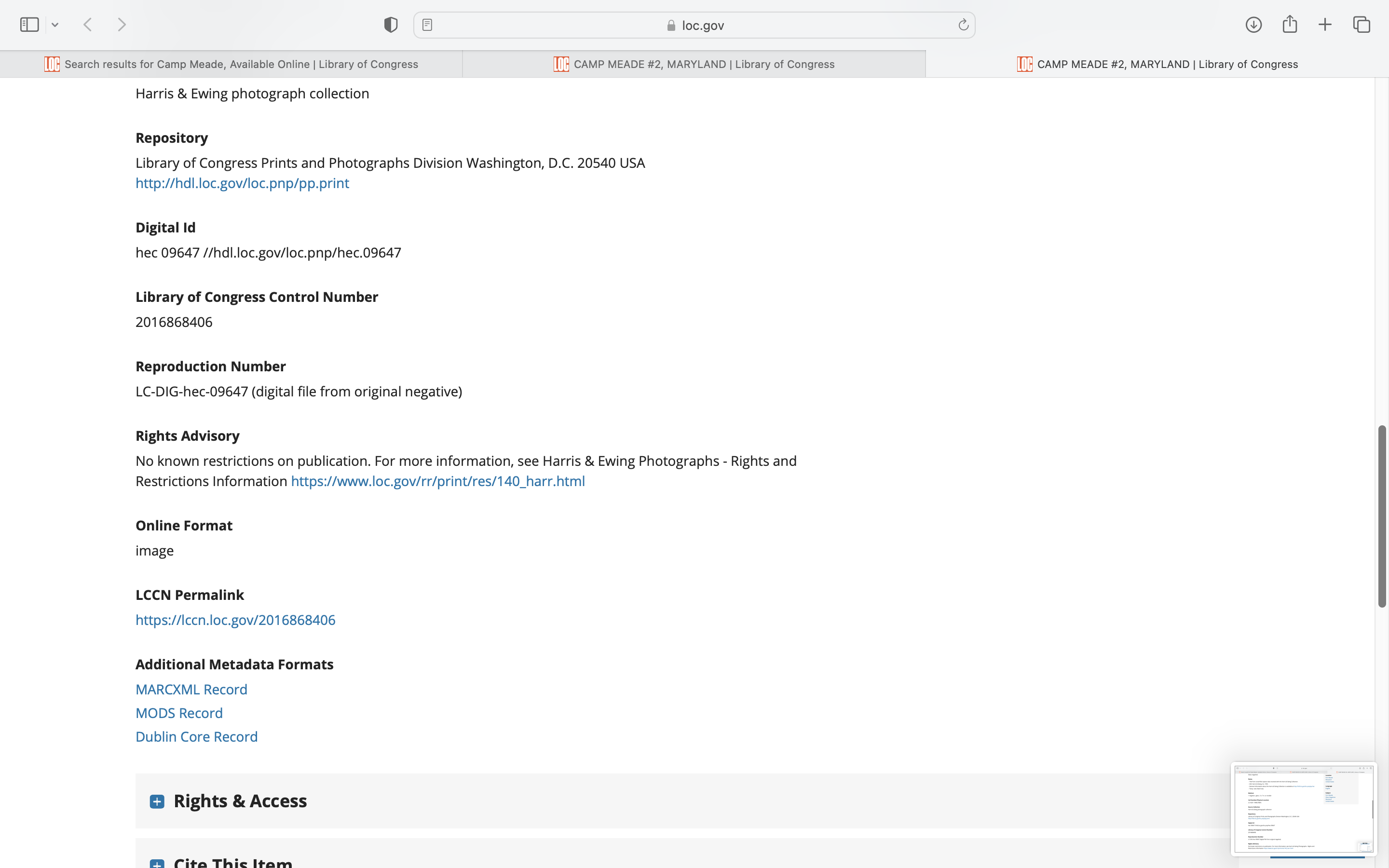
Task: Show downloads with the download icon
Action: coord(1253,25)
